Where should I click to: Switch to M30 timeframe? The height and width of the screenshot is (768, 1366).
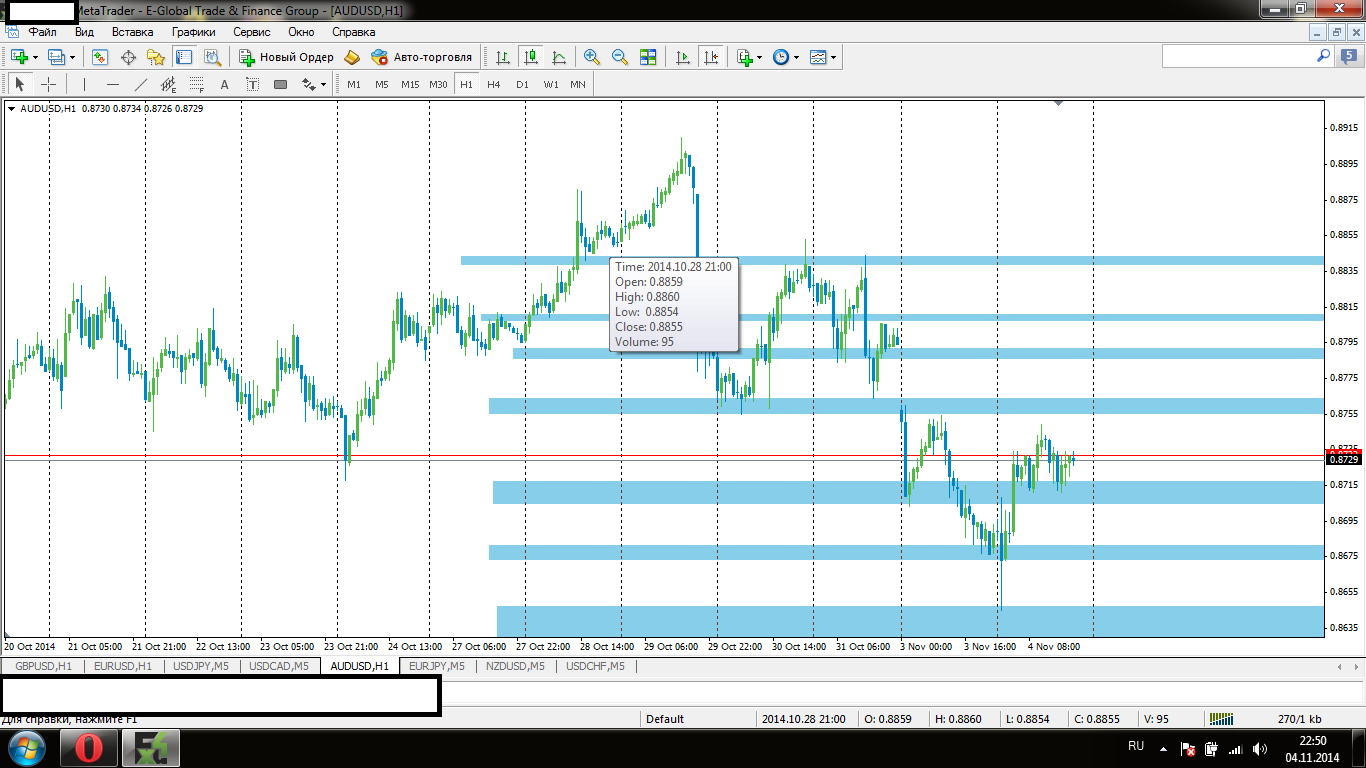[438, 84]
